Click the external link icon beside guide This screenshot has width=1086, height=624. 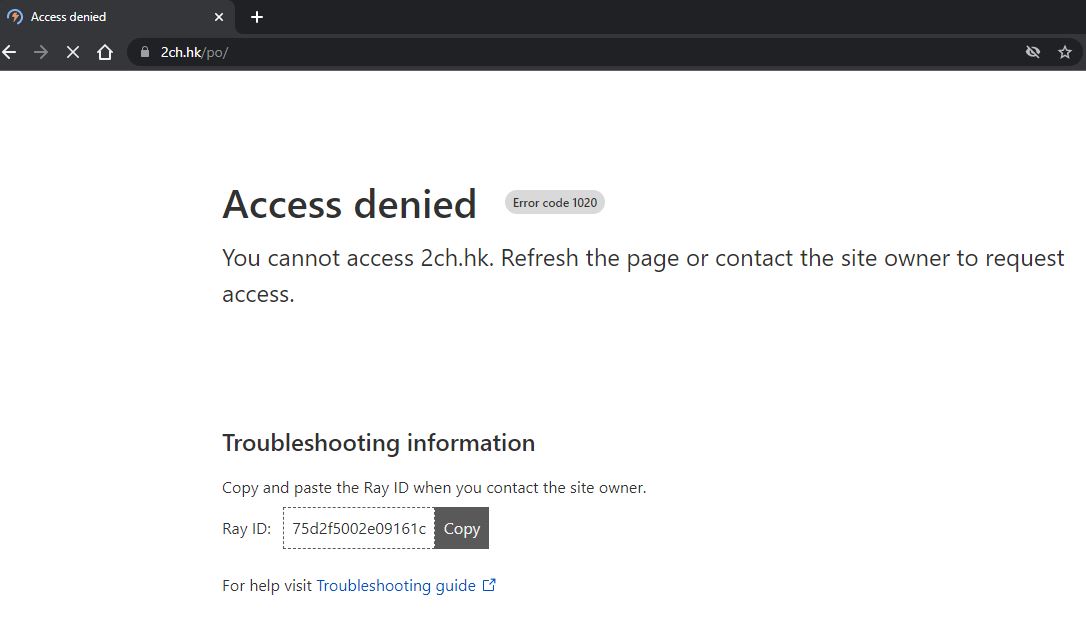point(489,585)
